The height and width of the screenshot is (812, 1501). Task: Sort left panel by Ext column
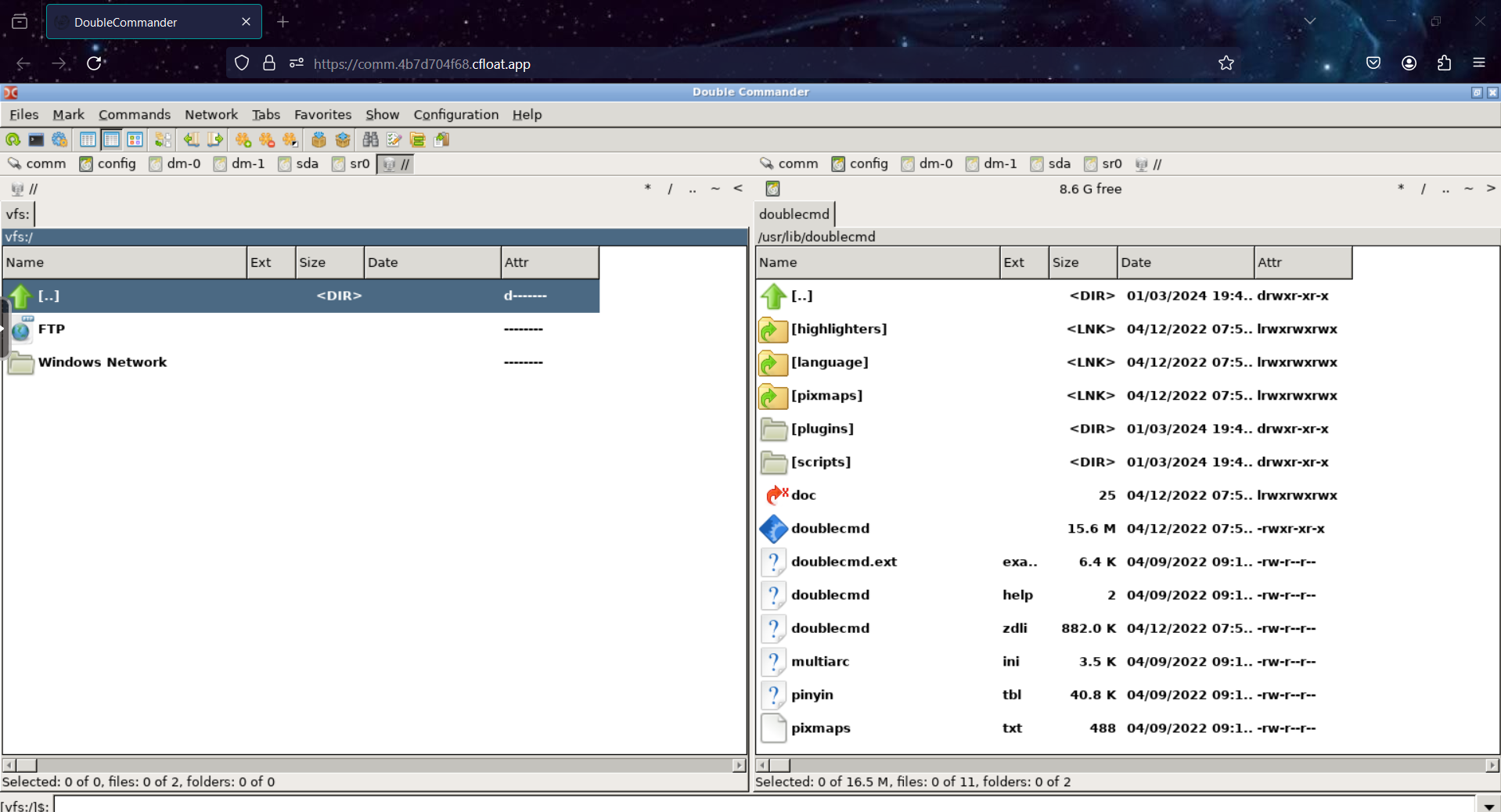(271, 262)
